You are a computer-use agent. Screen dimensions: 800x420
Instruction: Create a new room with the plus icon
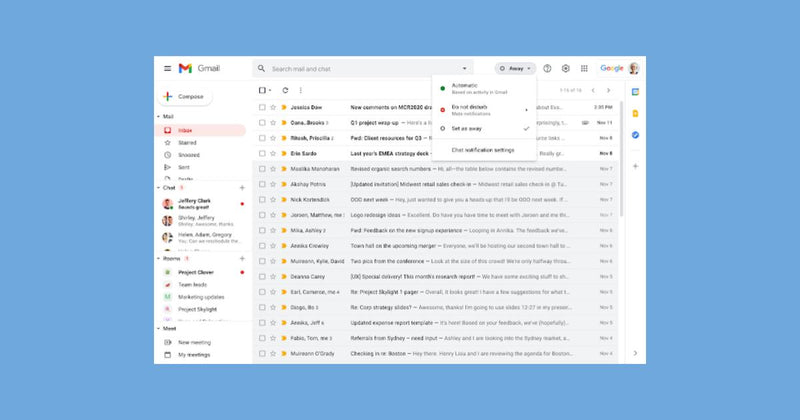pos(242,259)
